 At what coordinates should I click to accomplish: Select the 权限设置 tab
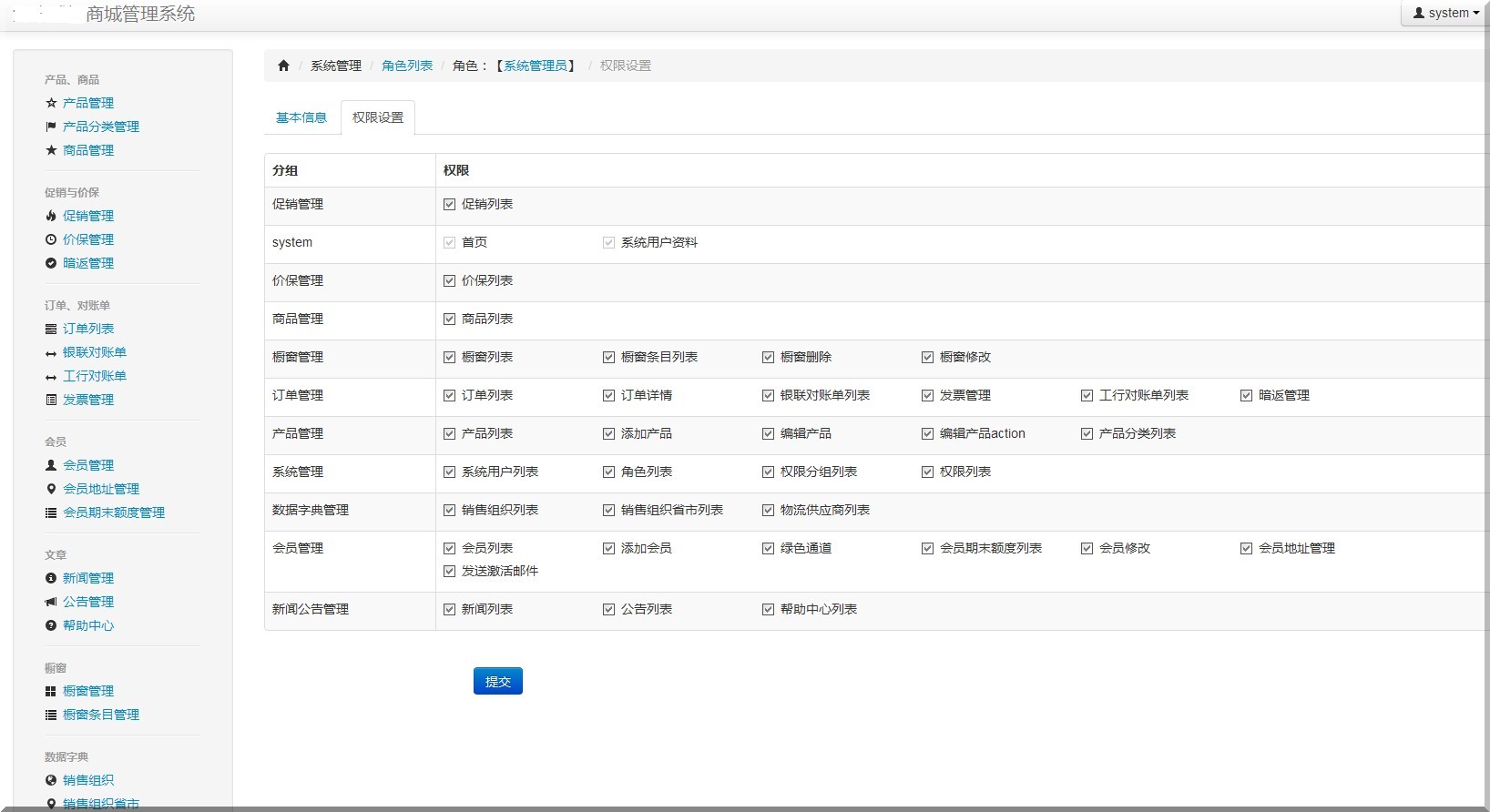point(378,117)
